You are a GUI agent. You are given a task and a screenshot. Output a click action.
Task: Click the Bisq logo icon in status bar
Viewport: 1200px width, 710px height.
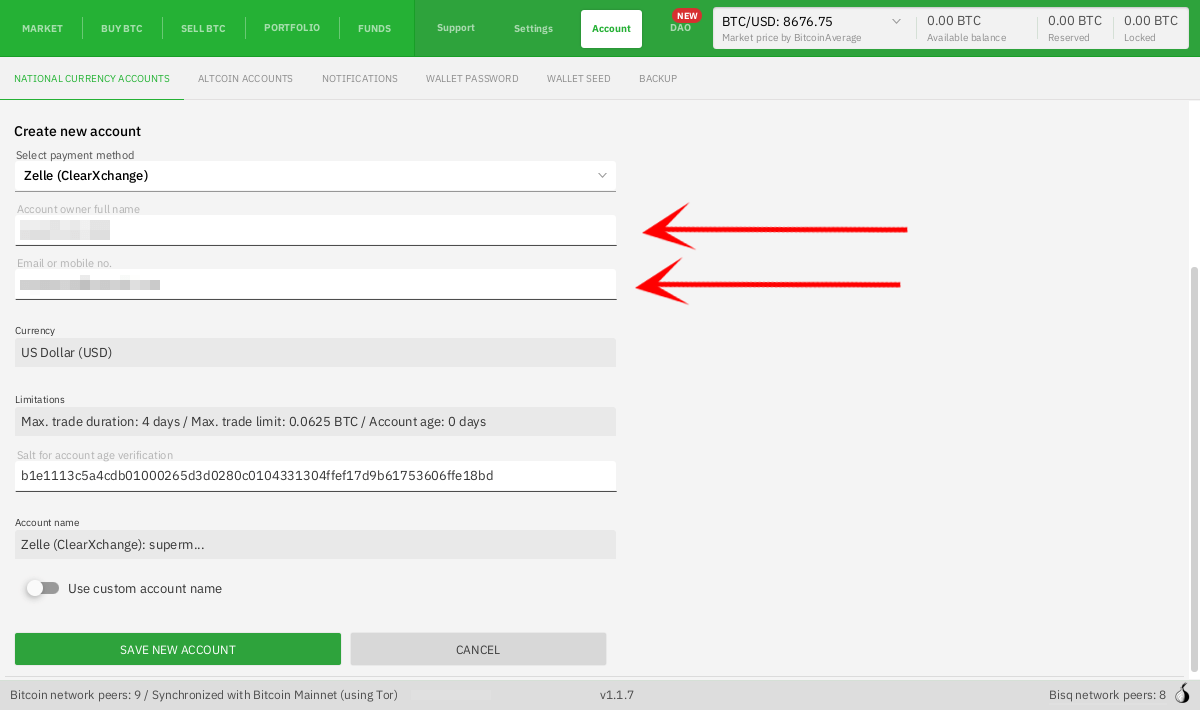[1183, 694]
